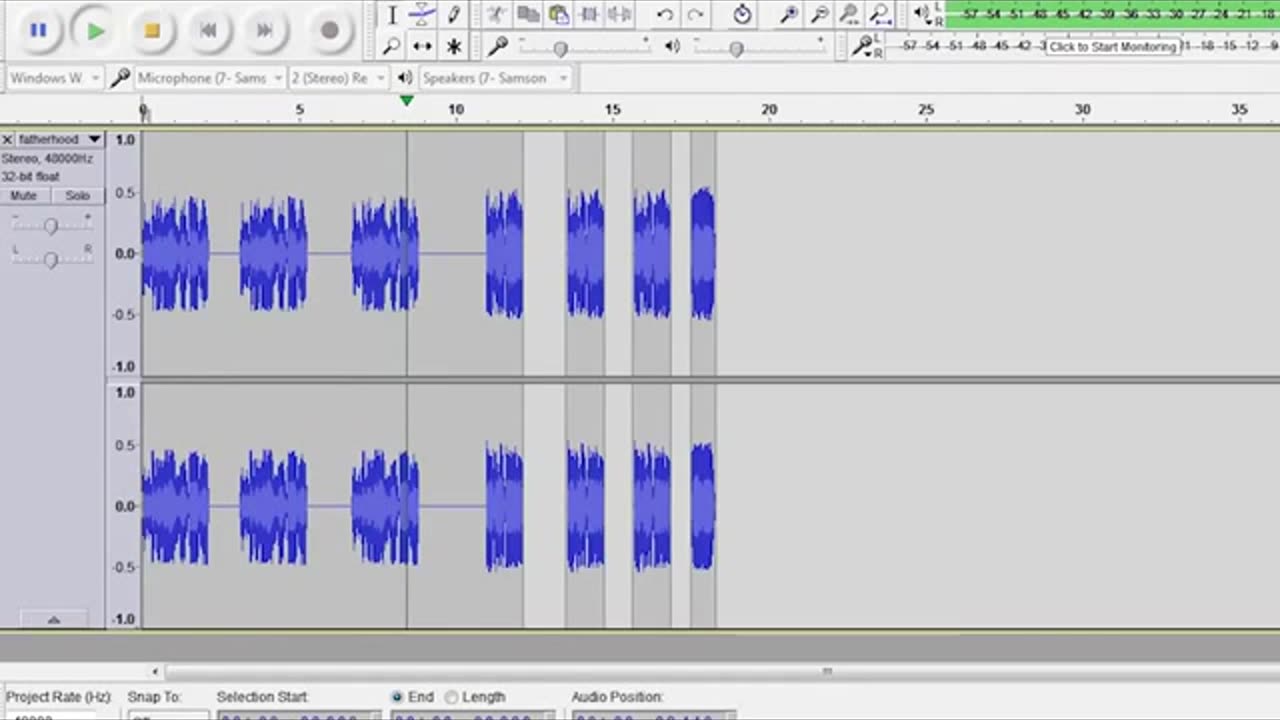Collapse the fatherhood track with the bottom arrow

pyautogui.click(x=53, y=620)
